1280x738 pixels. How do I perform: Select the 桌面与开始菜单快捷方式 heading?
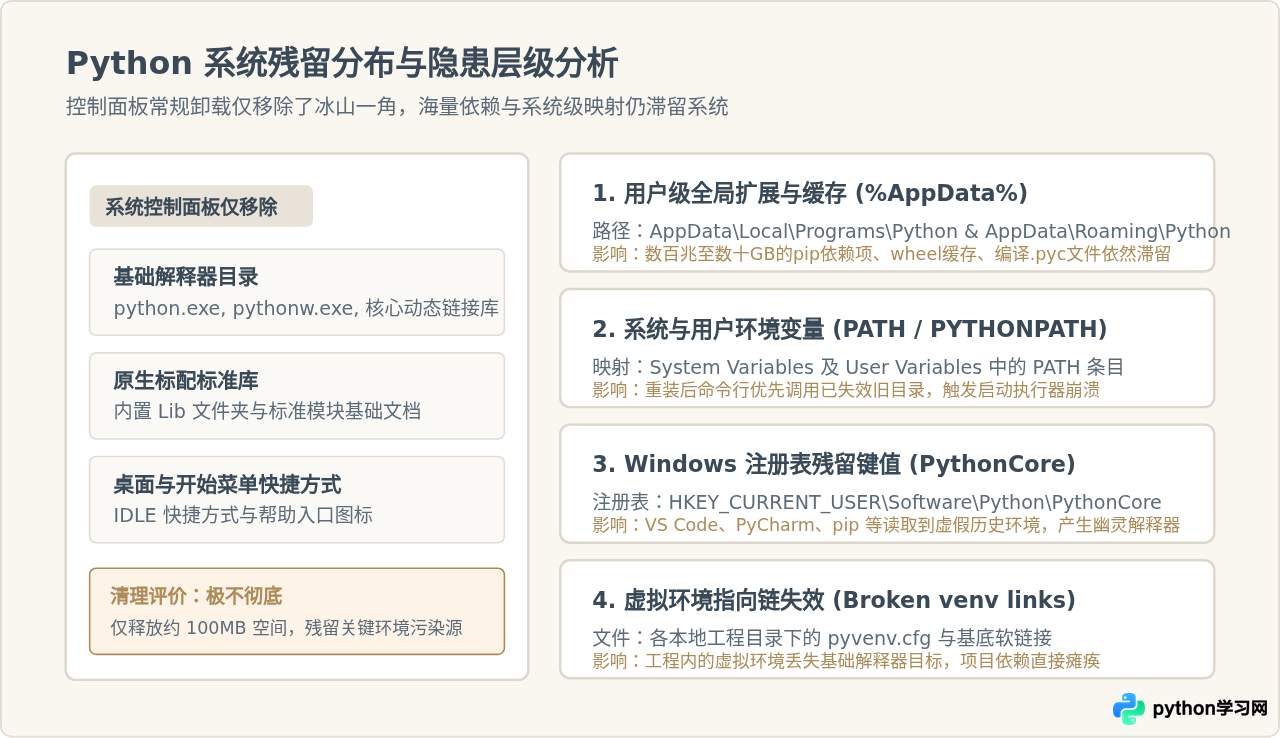[x=227, y=485]
